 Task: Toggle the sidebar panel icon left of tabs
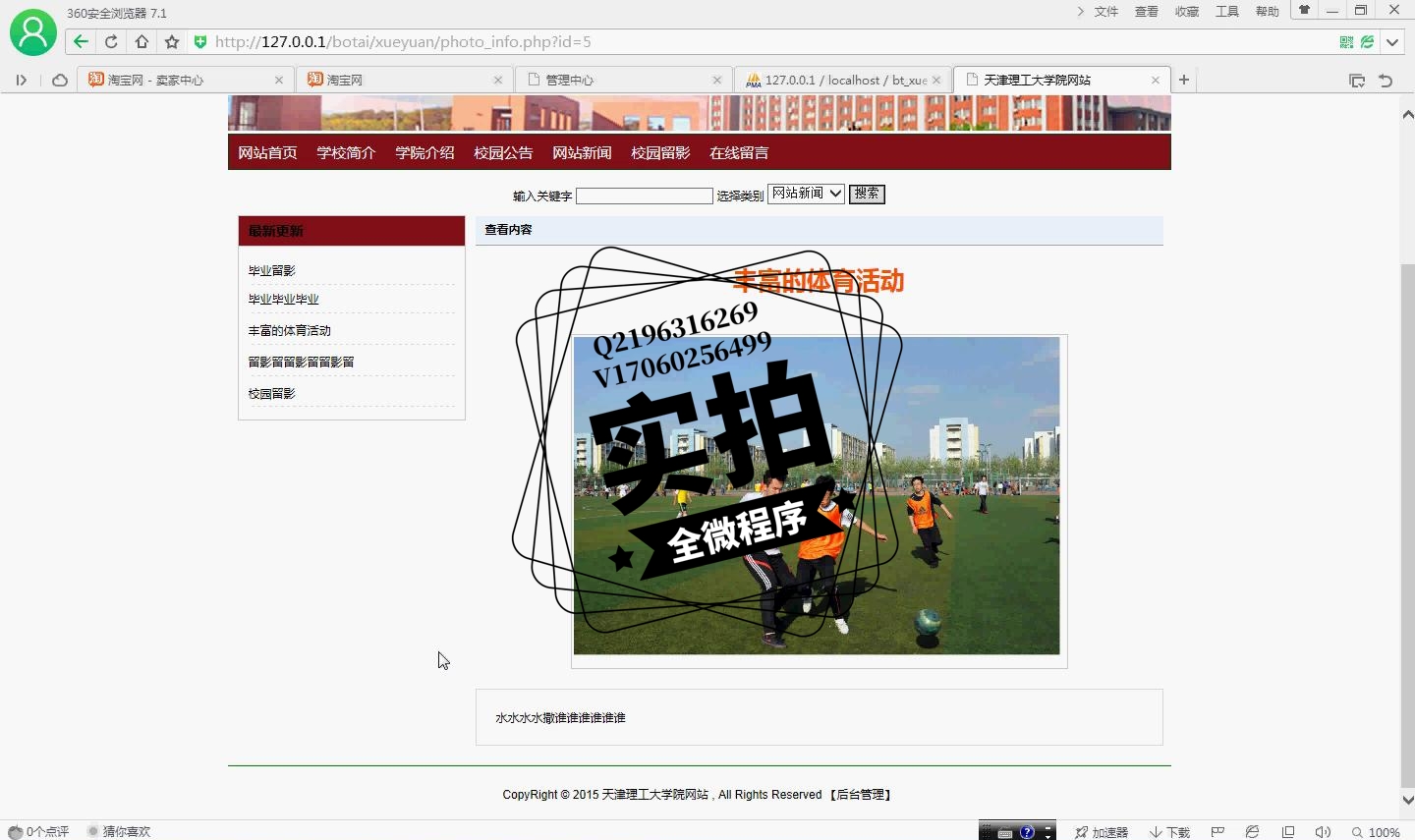click(21, 81)
